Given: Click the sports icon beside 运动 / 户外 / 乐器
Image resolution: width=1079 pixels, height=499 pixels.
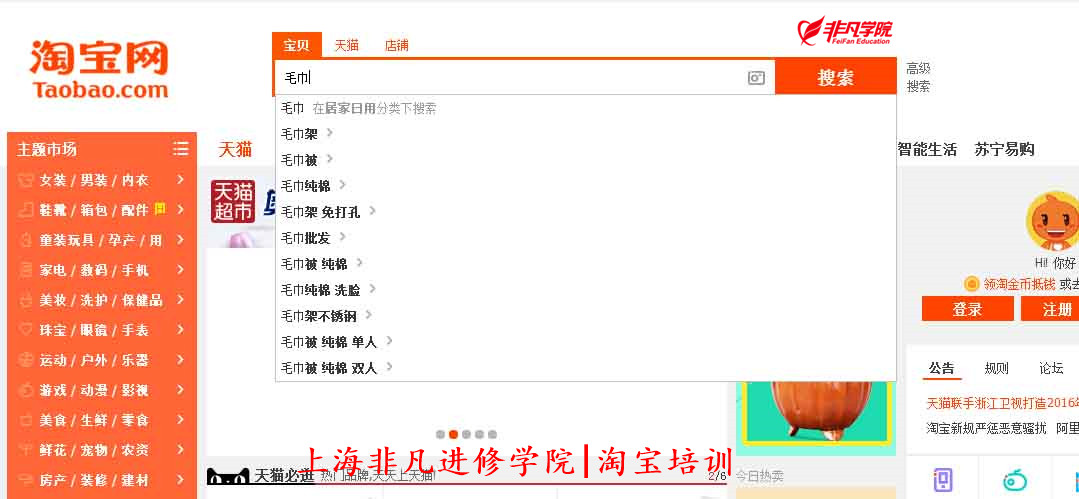Looking at the screenshot, I should pyautogui.click(x=25, y=360).
